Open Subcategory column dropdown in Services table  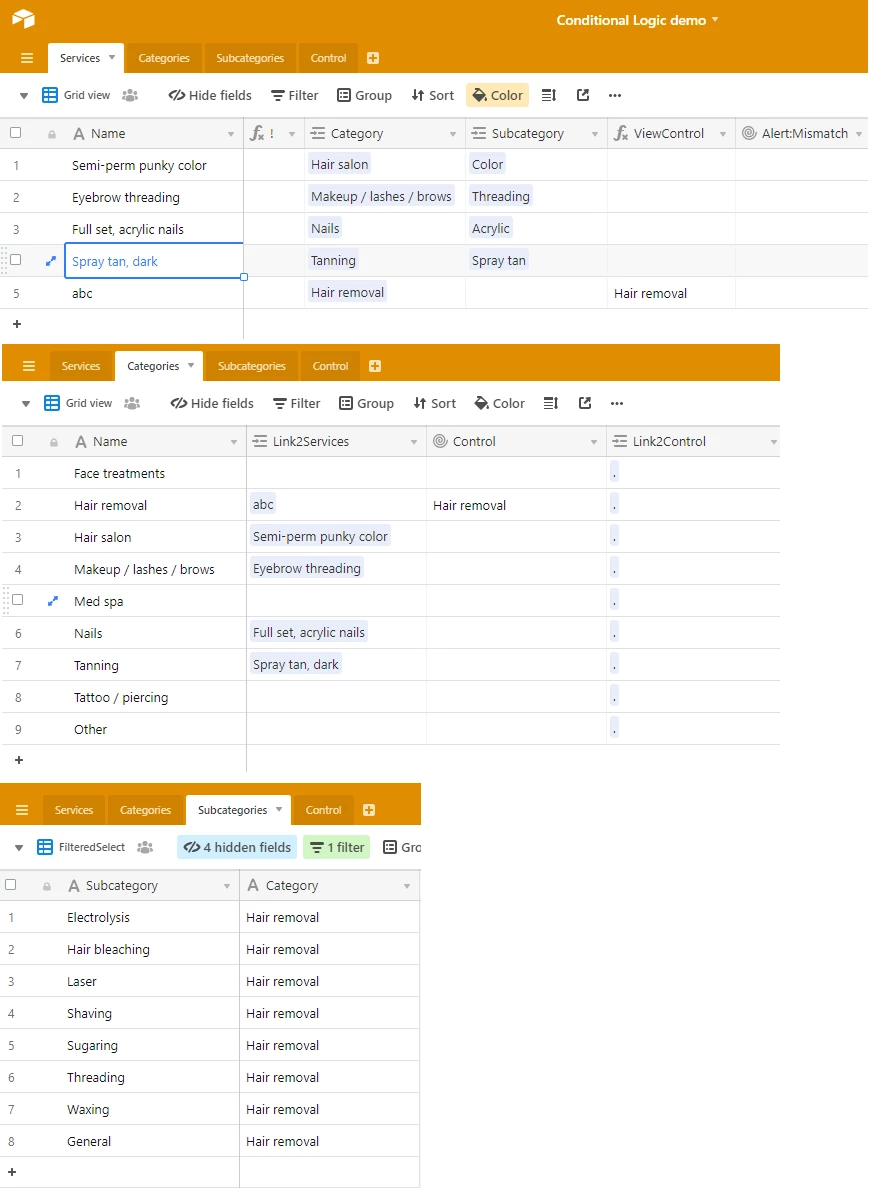click(x=595, y=134)
